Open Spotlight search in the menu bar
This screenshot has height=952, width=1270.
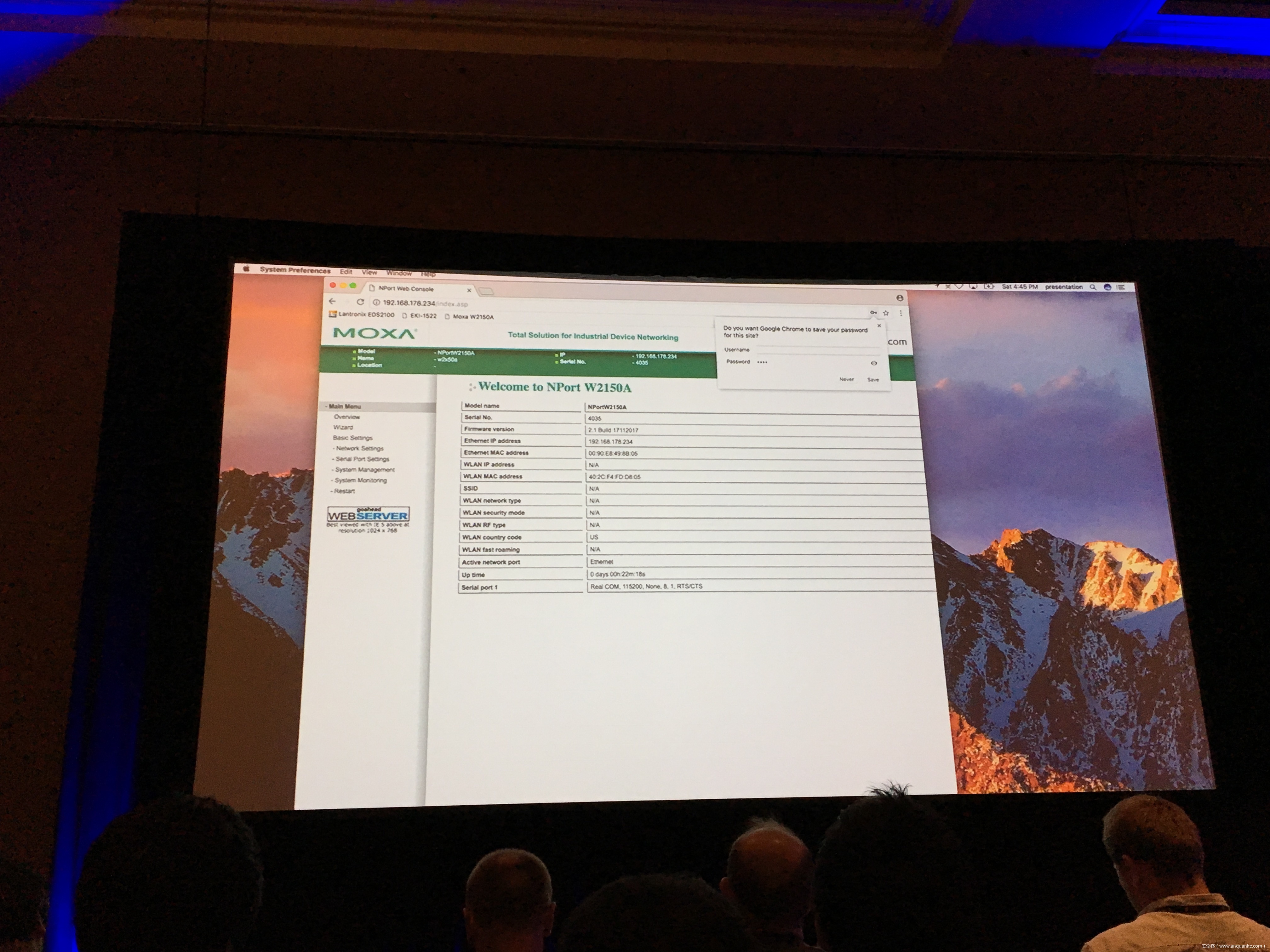pos(1093,287)
